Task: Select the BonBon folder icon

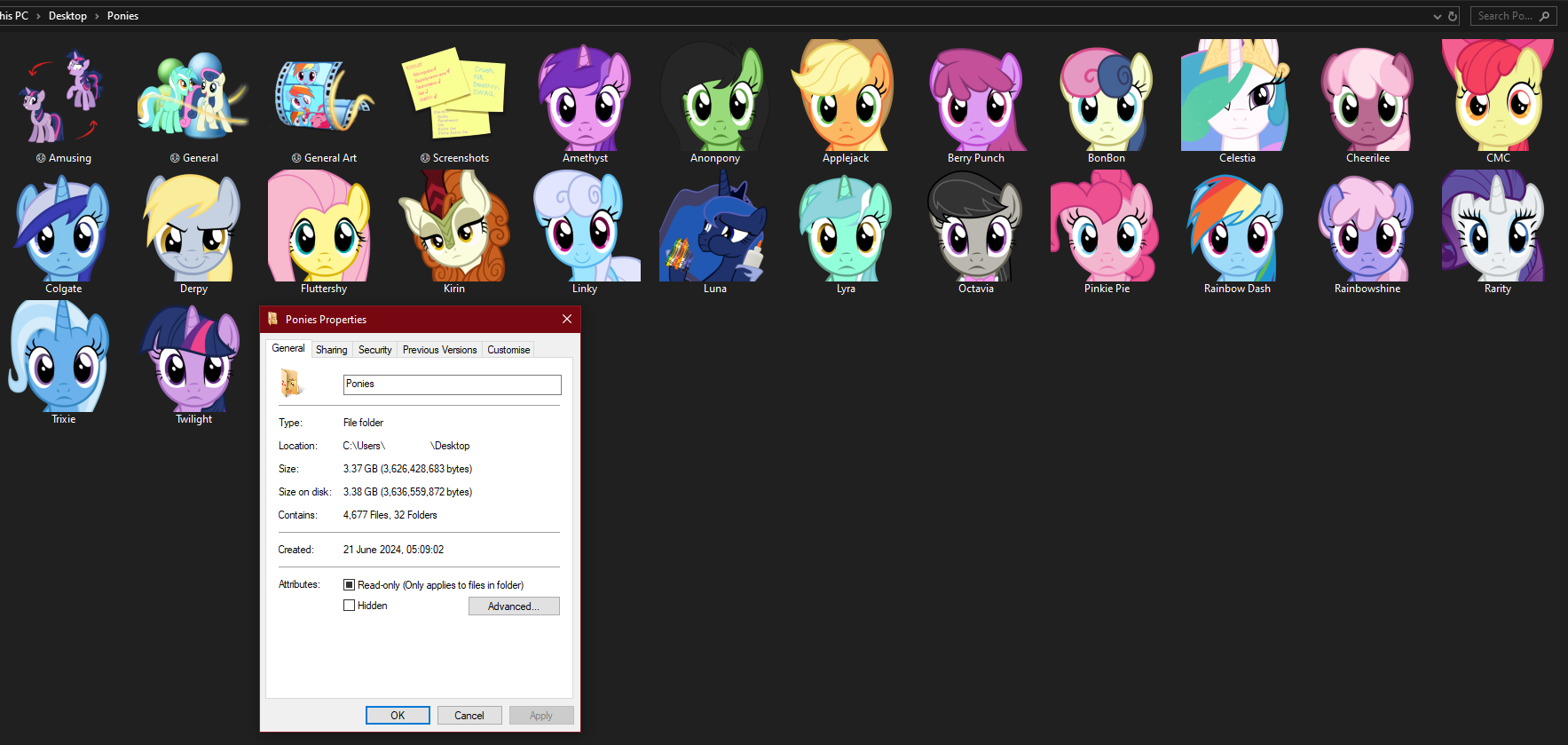Action: tap(1107, 99)
